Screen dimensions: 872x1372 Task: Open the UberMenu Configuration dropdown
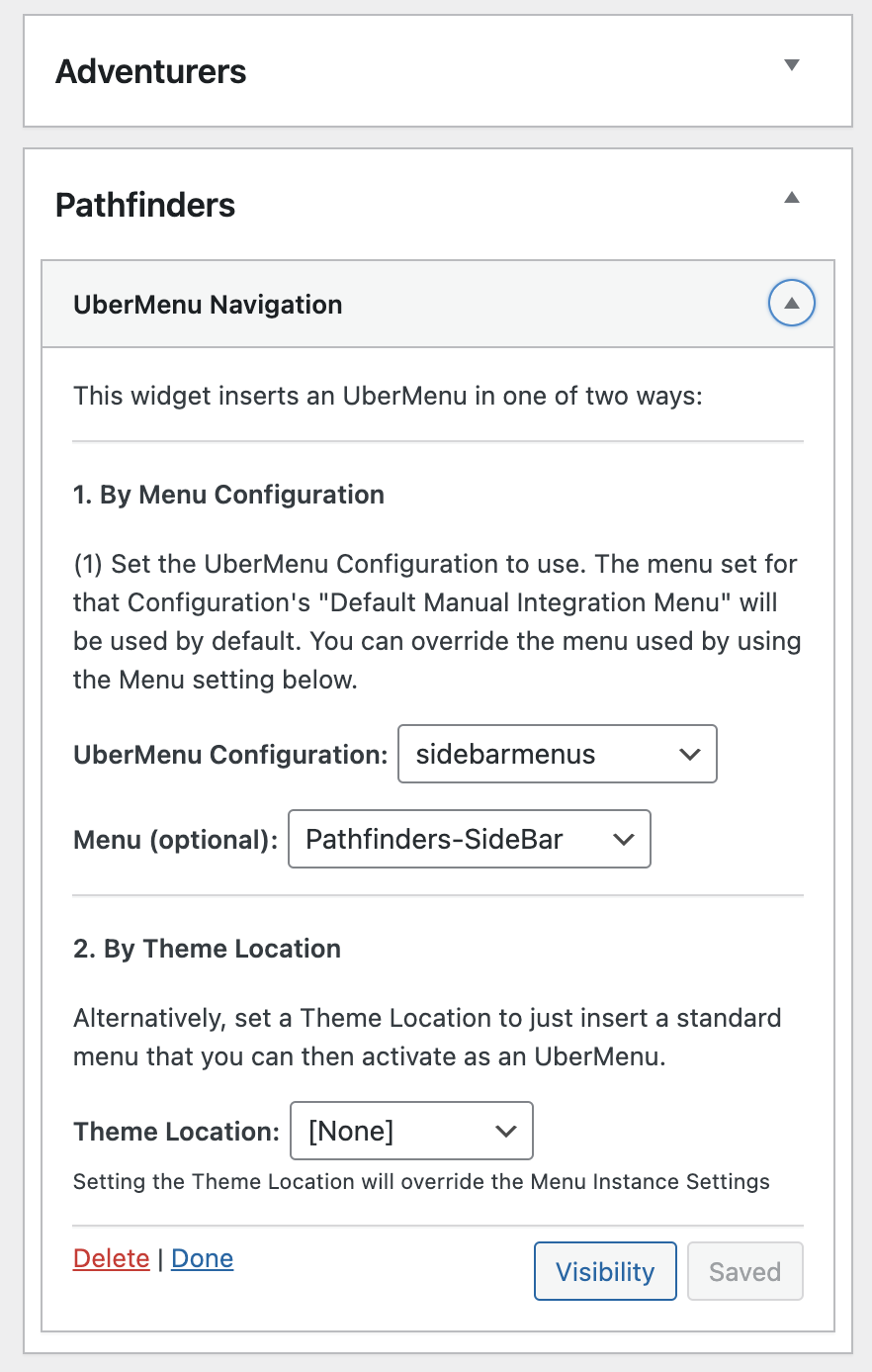pos(557,755)
